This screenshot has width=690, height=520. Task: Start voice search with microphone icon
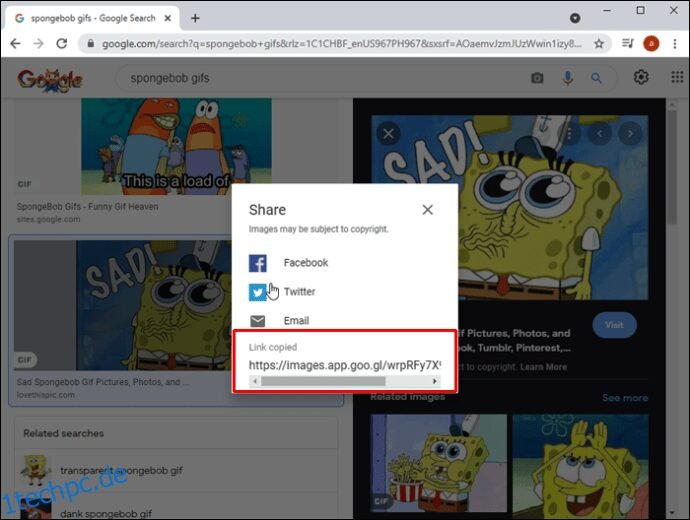point(568,78)
